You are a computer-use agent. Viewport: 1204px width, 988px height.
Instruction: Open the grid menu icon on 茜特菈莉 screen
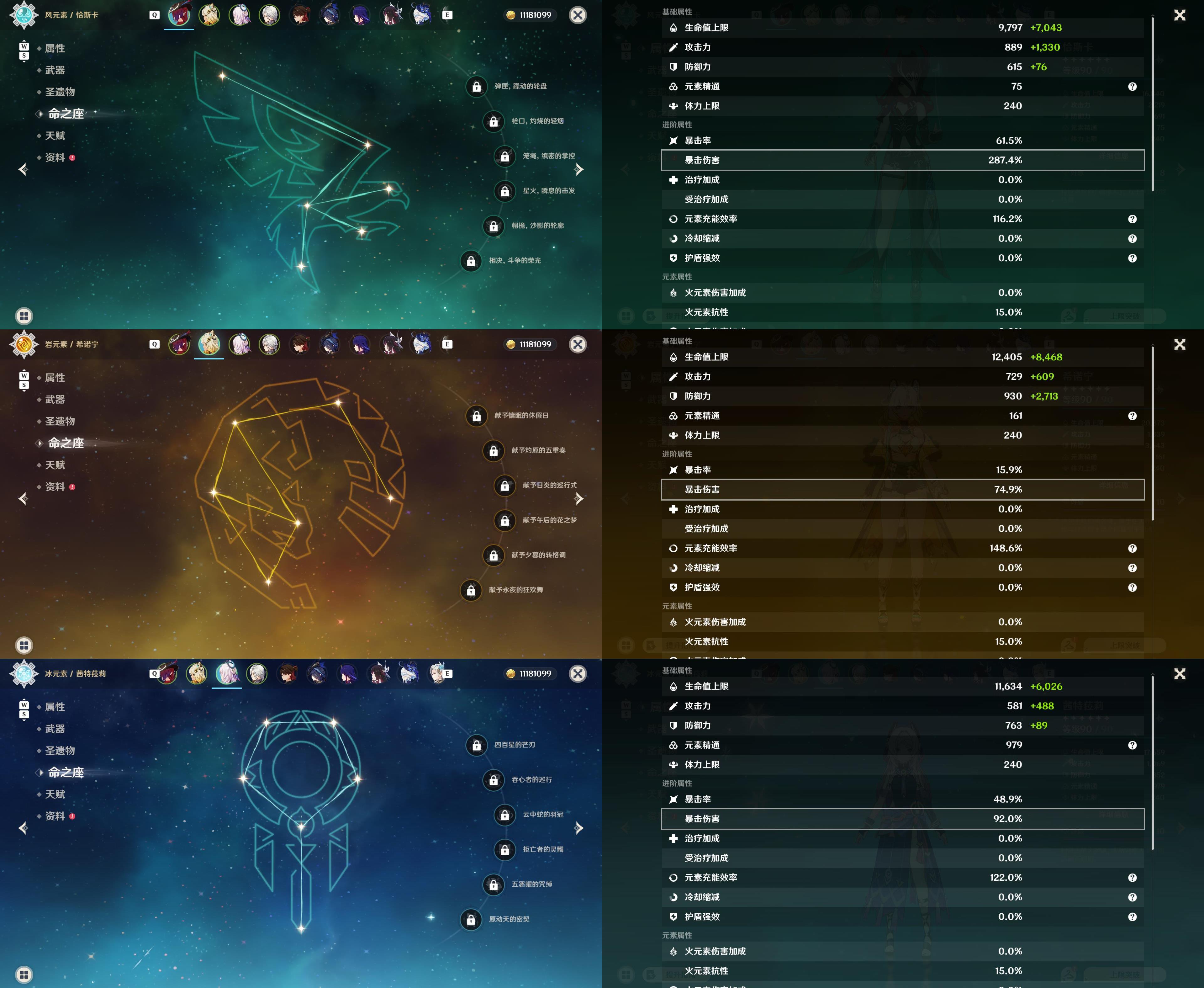click(x=24, y=974)
